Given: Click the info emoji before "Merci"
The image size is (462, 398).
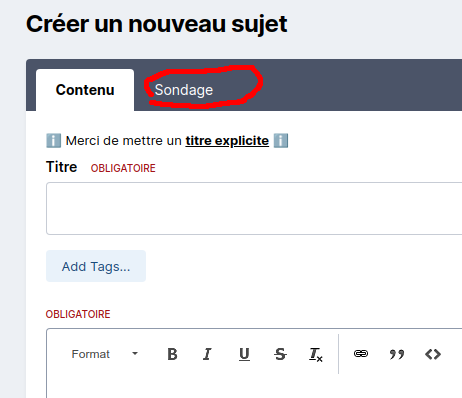Looking at the screenshot, I should tap(53, 141).
